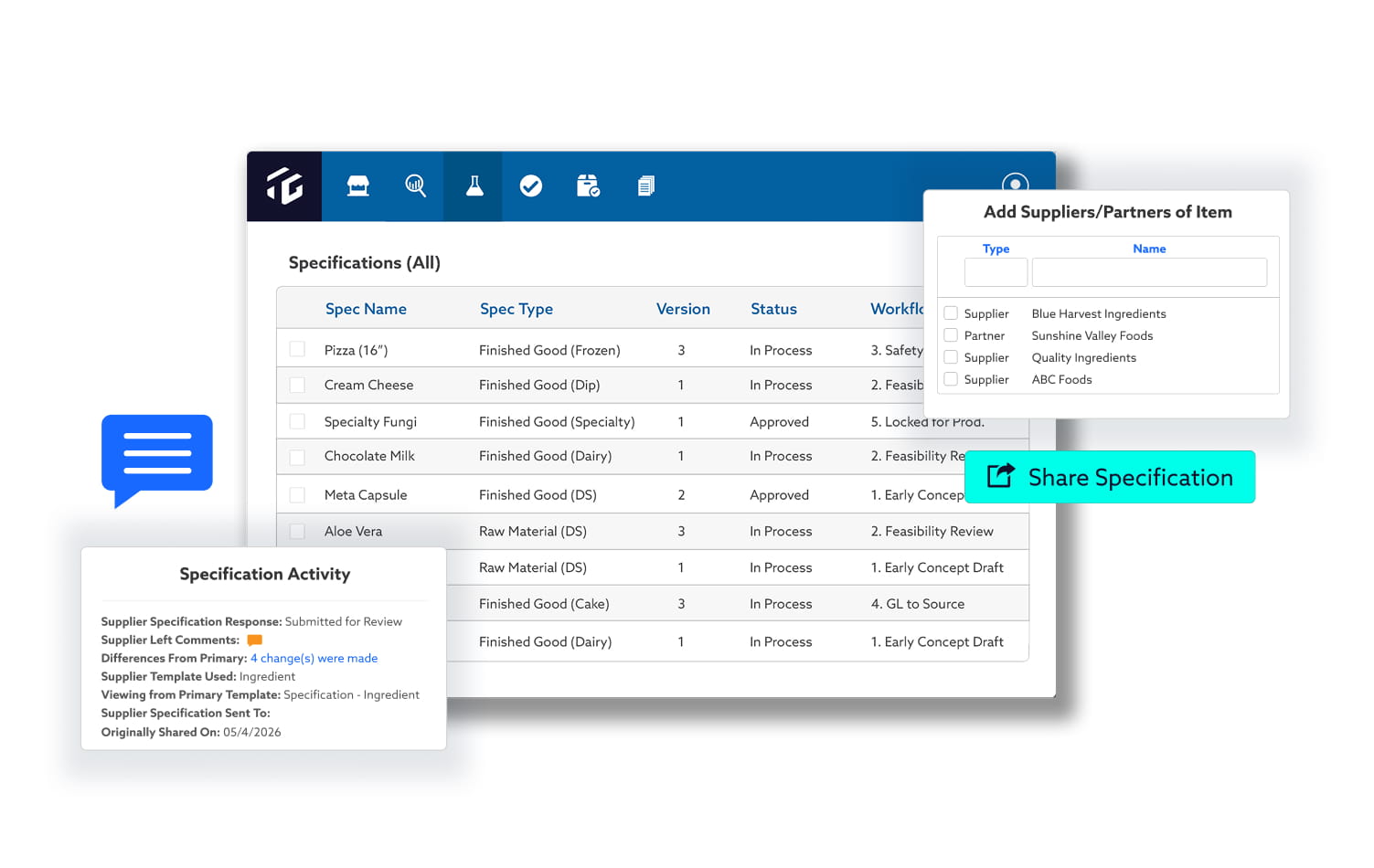Open the stacked documents icon

[x=646, y=186]
